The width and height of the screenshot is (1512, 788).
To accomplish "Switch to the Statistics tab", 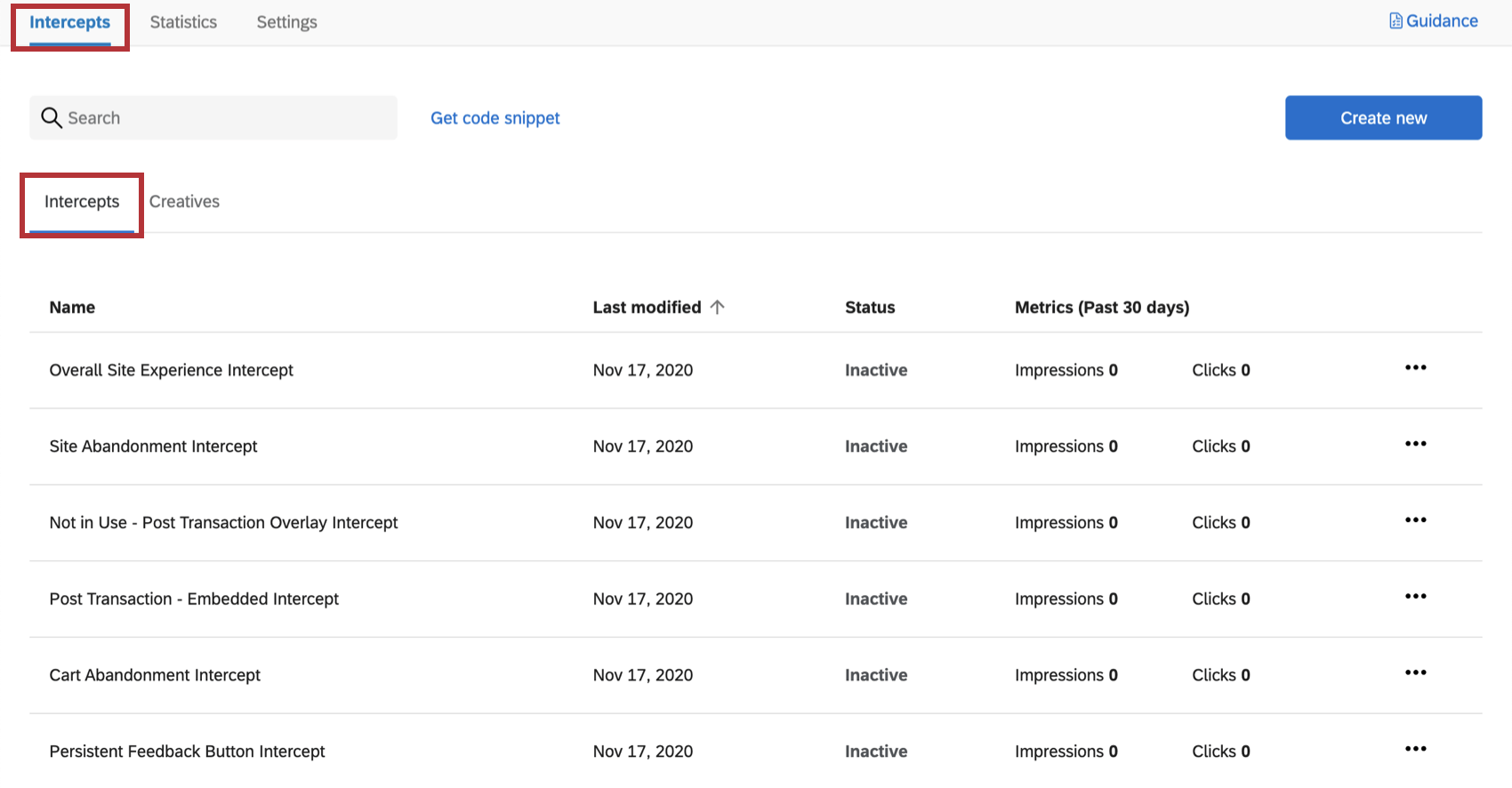I will point(183,22).
